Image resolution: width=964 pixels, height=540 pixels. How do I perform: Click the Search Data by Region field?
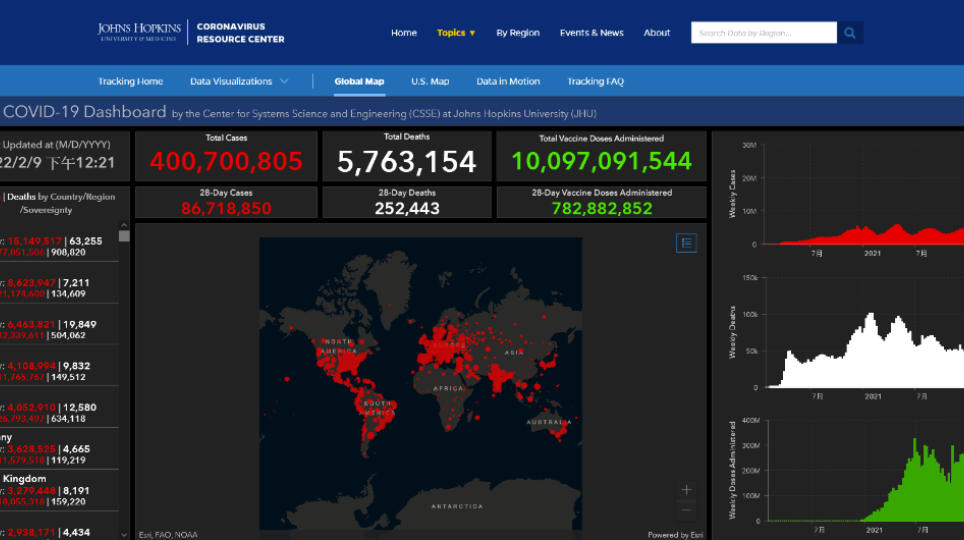pyautogui.click(x=763, y=33)
